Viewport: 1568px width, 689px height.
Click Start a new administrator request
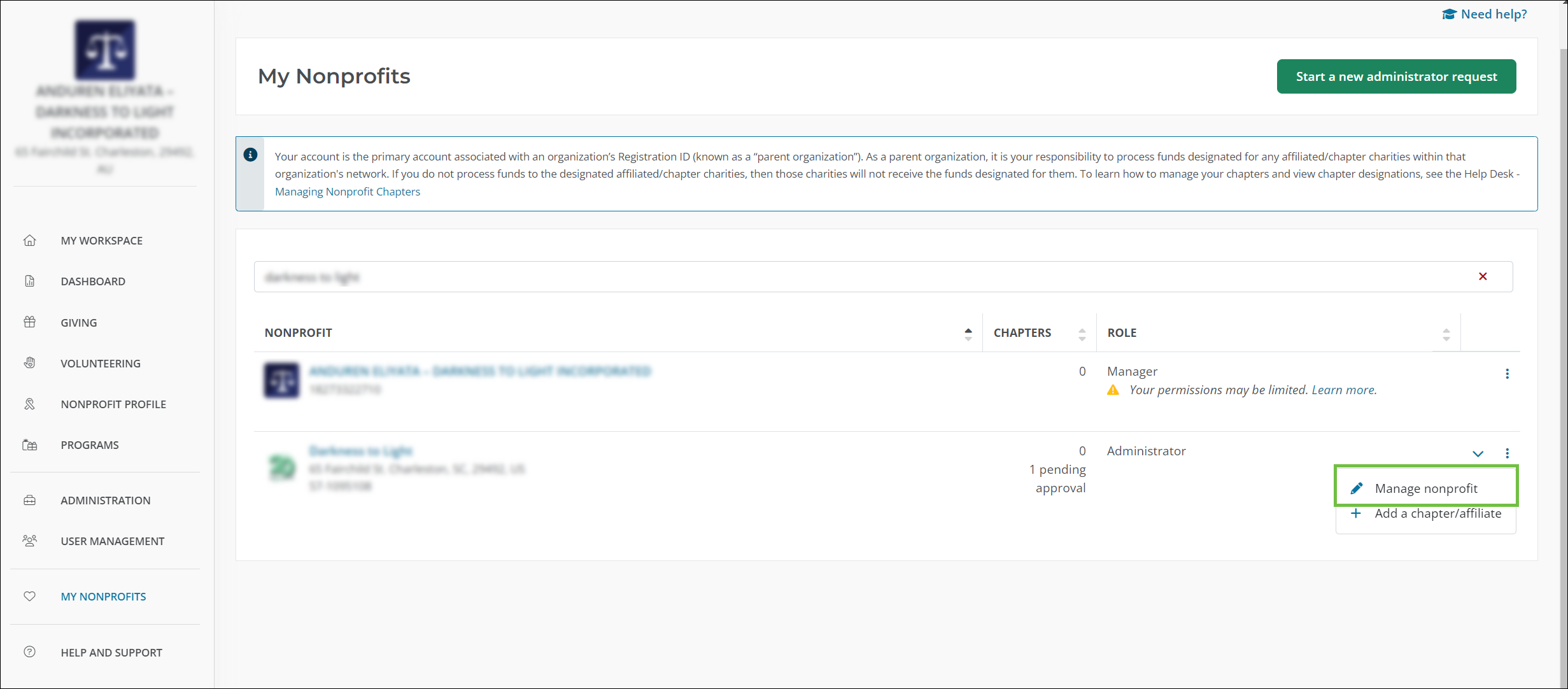click(x=1395, y=76)
